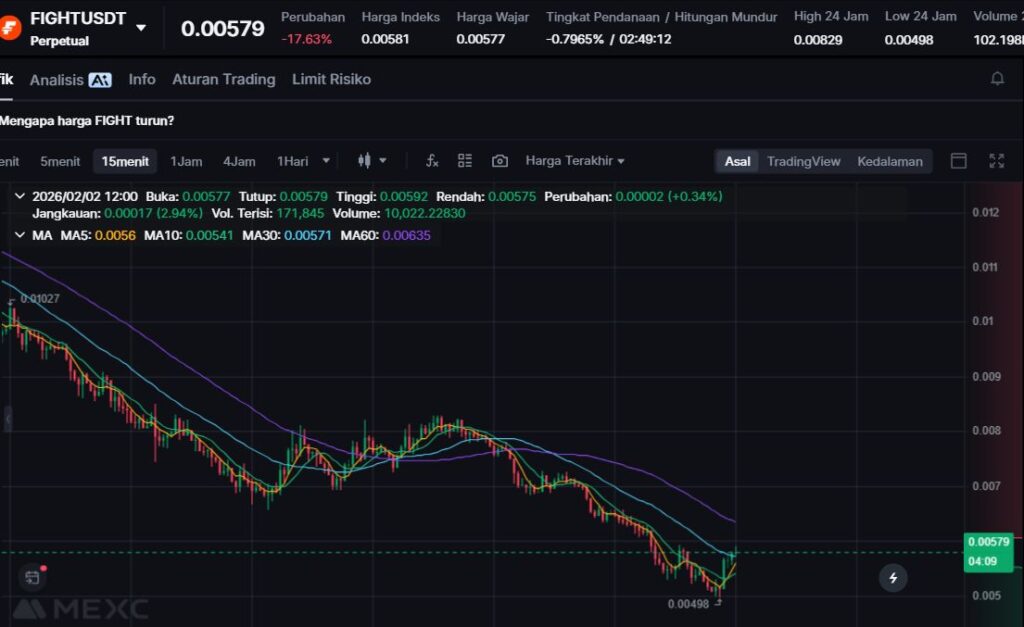Image resolution: width=1024 pixels, height=627 pixels.
Task: Switch to the Limit Risiko tab
Action: pos(331,79)
